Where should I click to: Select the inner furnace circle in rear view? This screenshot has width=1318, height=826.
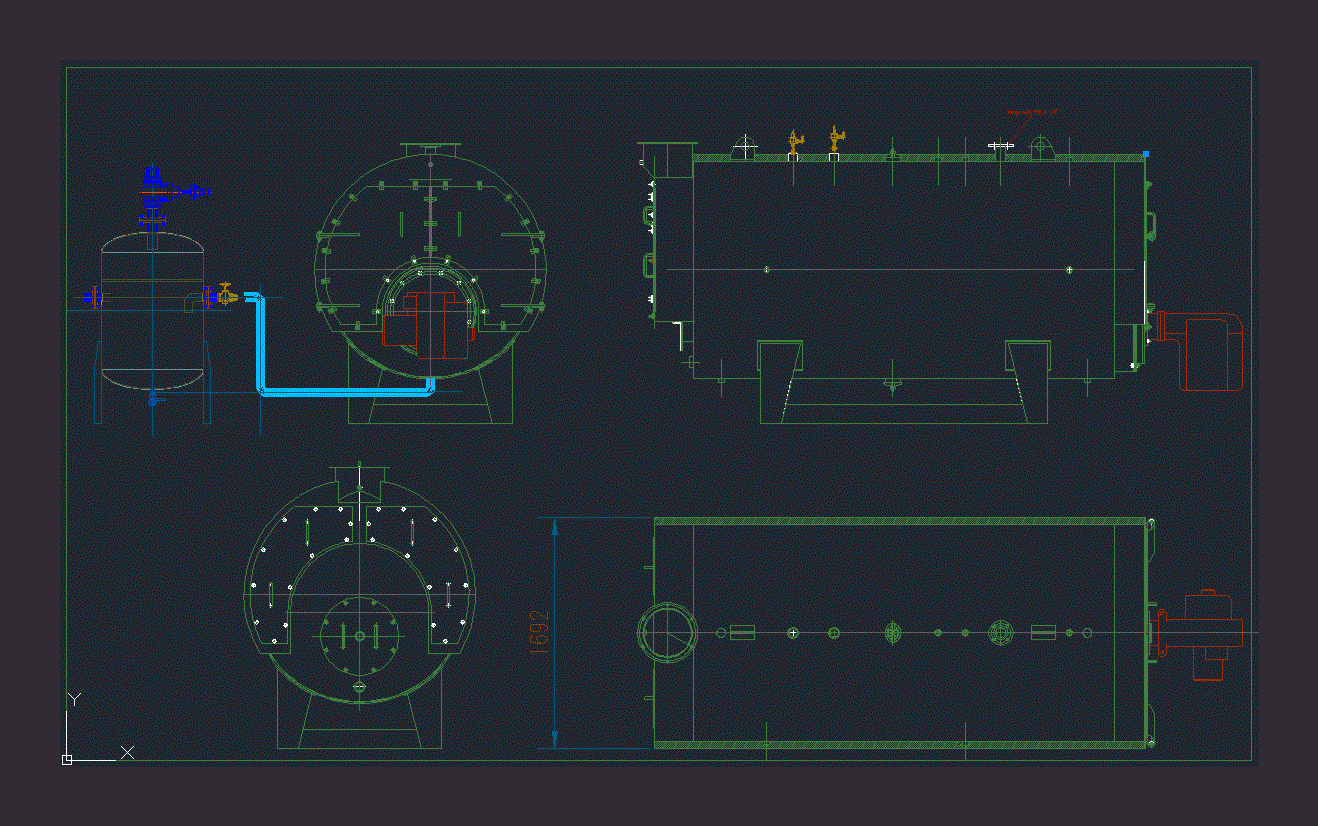[x=360, y=636]
